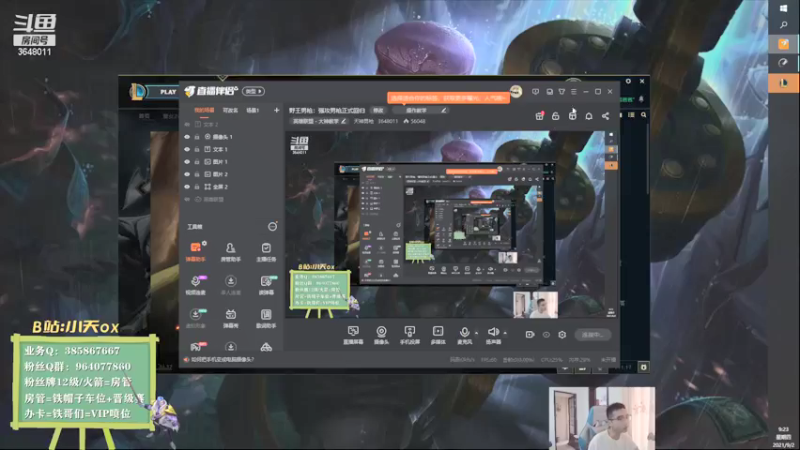Show the hidden 文本 2 source
The height and width of the screenshot is (450, 800).
pos(187,124)
